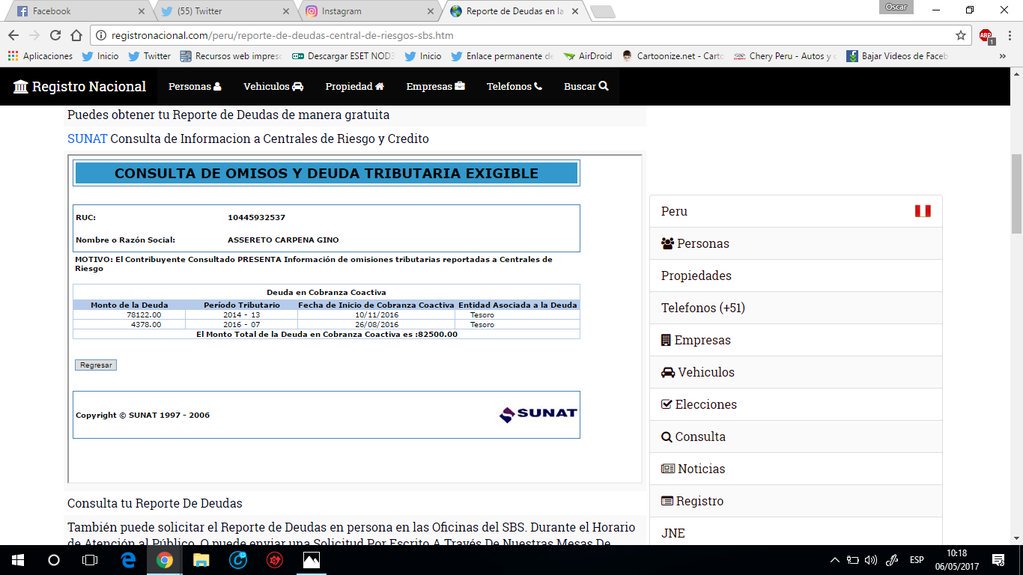Screen dimensions: 1023x575
Task: Bookmark this page with the star icon
Action: (960, 35)
